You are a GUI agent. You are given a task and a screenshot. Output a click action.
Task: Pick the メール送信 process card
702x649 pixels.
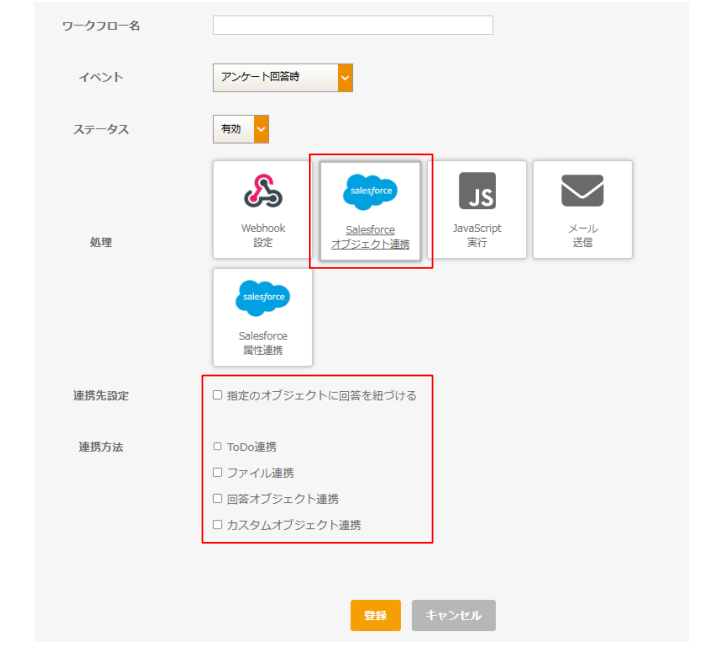point(582,209)
